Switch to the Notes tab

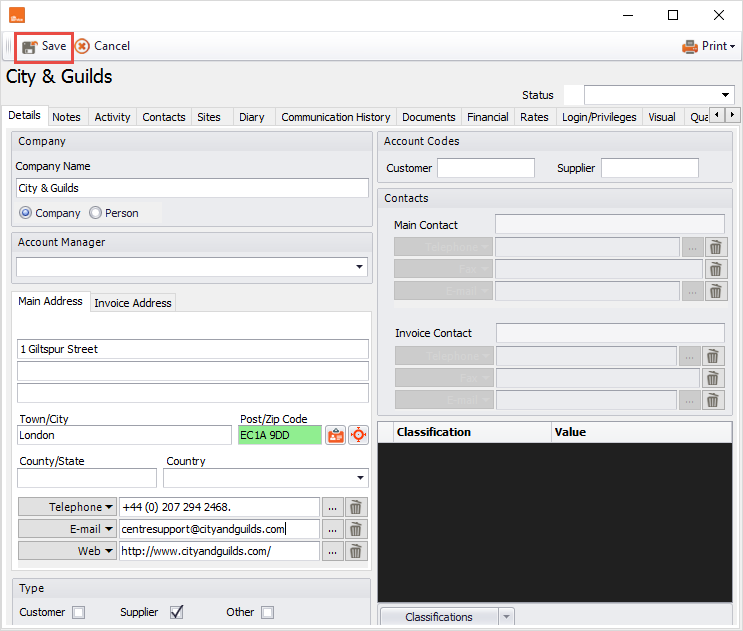click(x=66, y=117)
